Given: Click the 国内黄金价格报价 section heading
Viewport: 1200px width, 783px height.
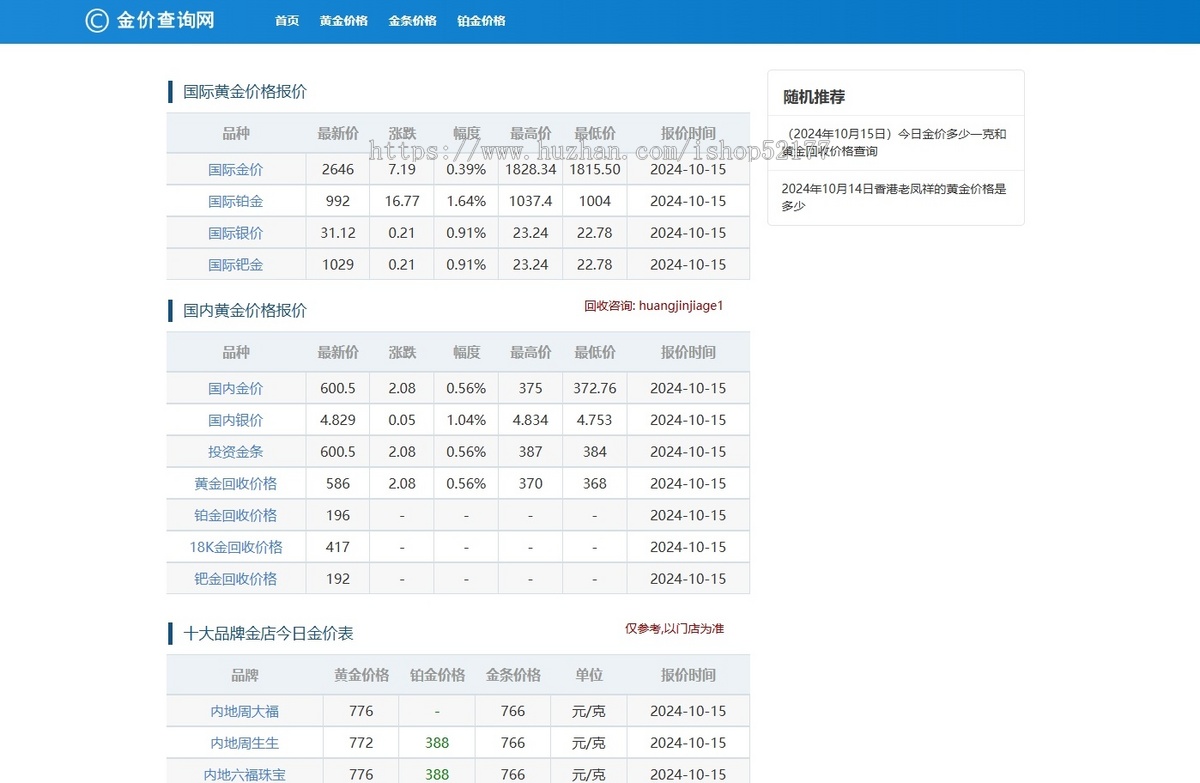Looking at the screenshot, I should click(x=245, y=311).
